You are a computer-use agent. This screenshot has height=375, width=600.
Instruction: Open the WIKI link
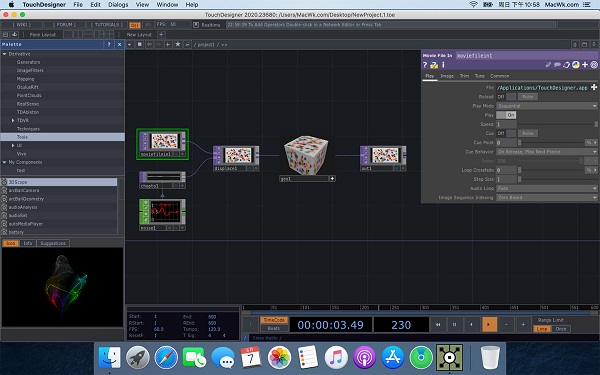[21, 25]
